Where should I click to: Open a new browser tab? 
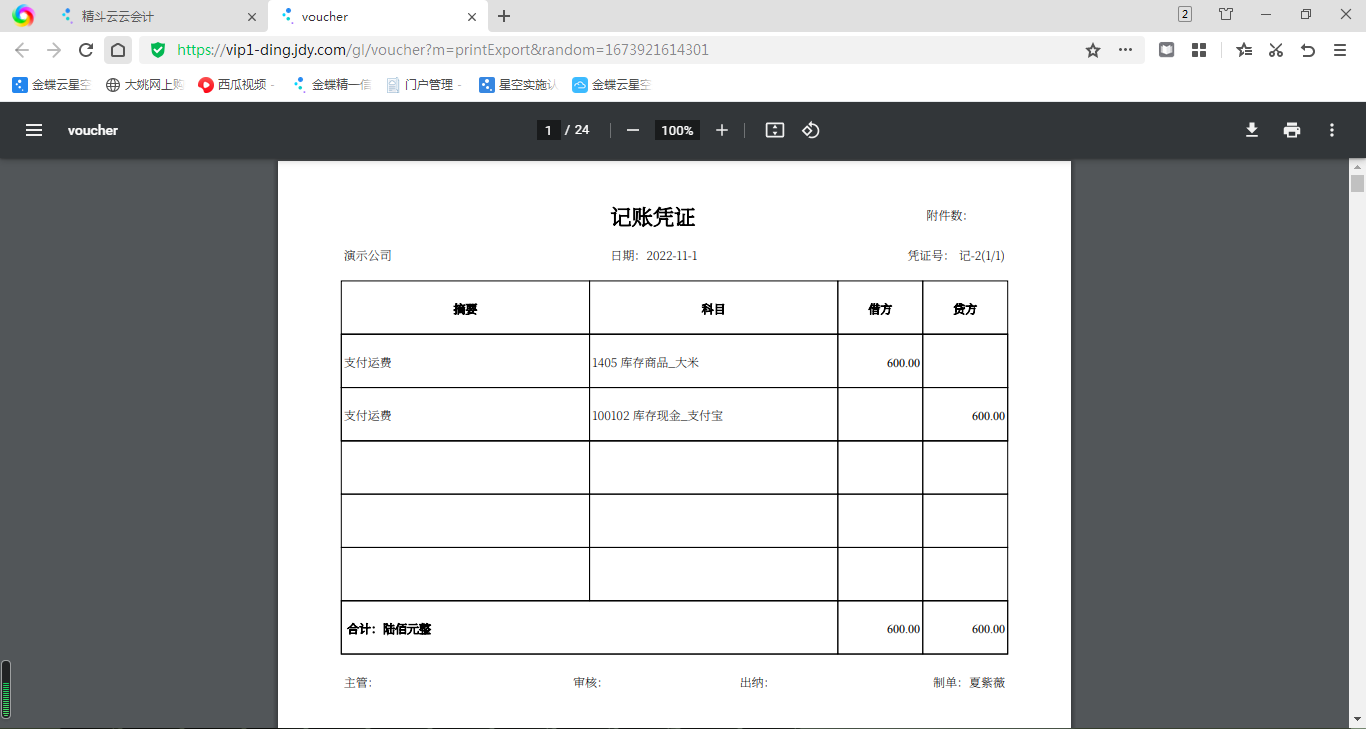click(504, 16)
